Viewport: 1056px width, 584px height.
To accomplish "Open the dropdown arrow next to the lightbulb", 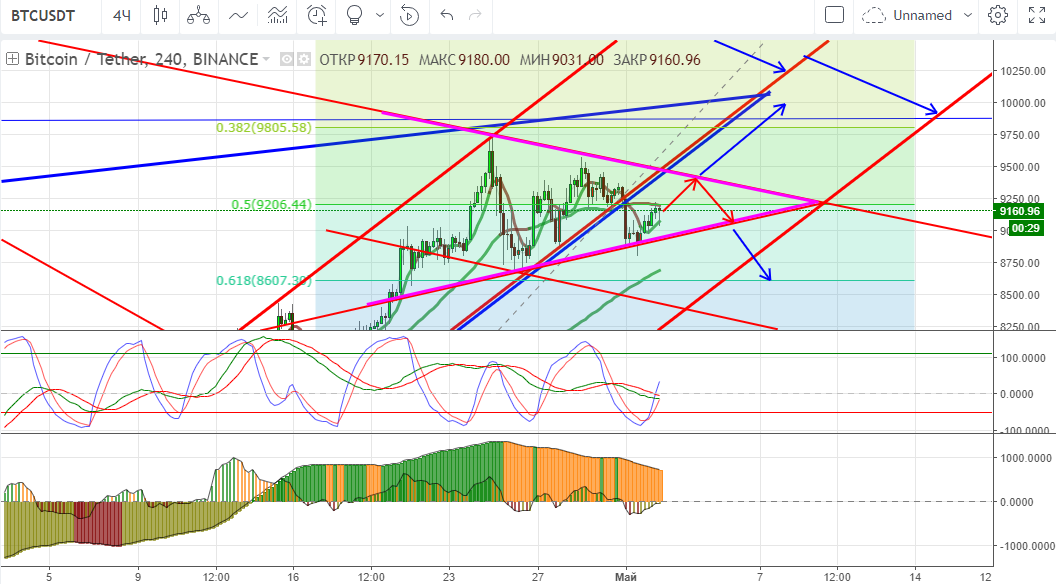I will [x=378, y=15].
